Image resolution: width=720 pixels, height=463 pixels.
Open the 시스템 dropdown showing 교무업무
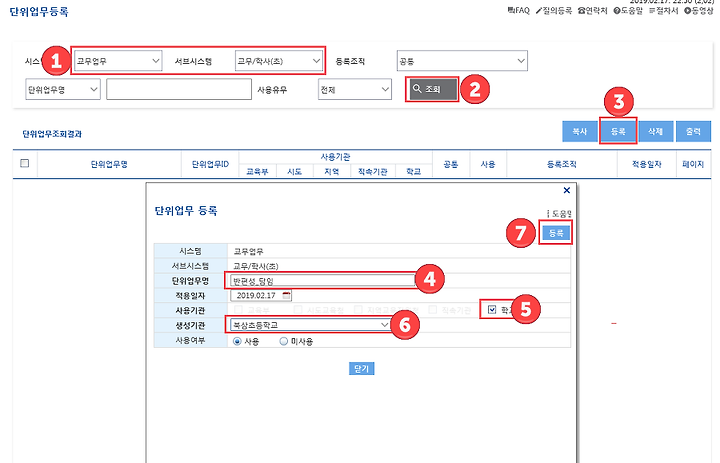pos(118,61)
